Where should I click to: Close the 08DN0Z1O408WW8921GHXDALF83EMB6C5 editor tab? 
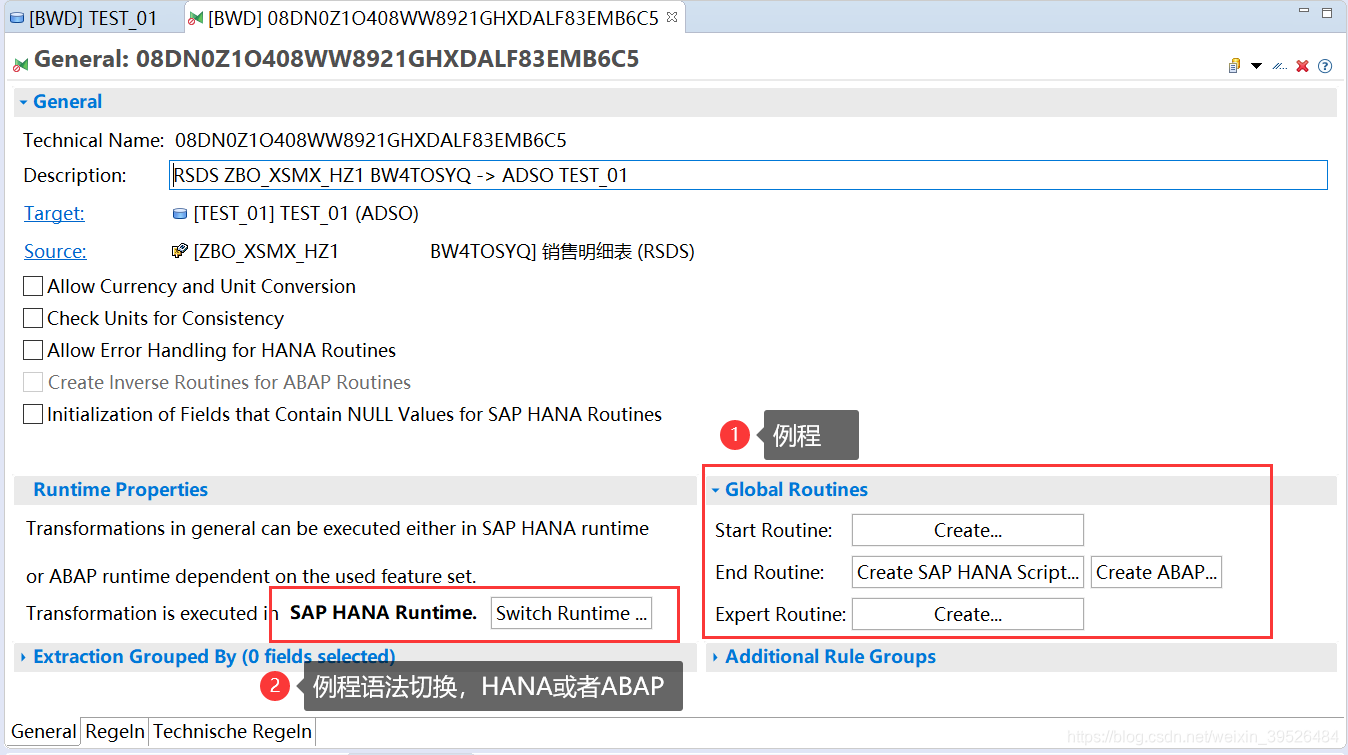672,17
